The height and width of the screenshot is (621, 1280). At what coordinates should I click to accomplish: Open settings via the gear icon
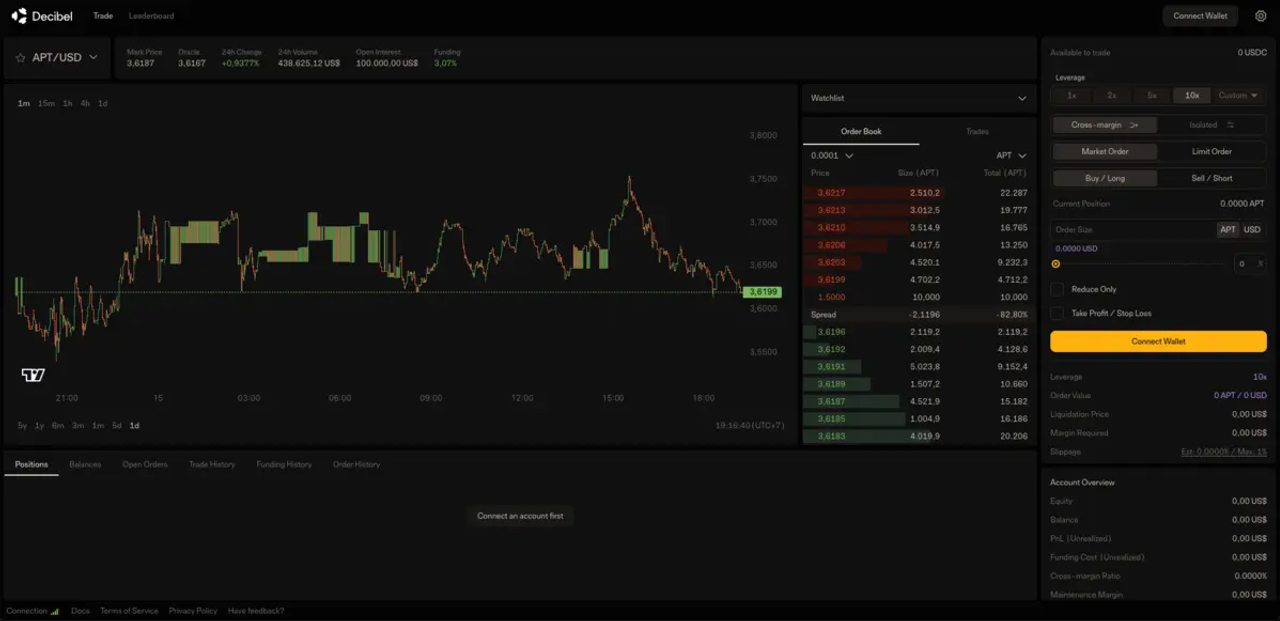pos(1260,16)
